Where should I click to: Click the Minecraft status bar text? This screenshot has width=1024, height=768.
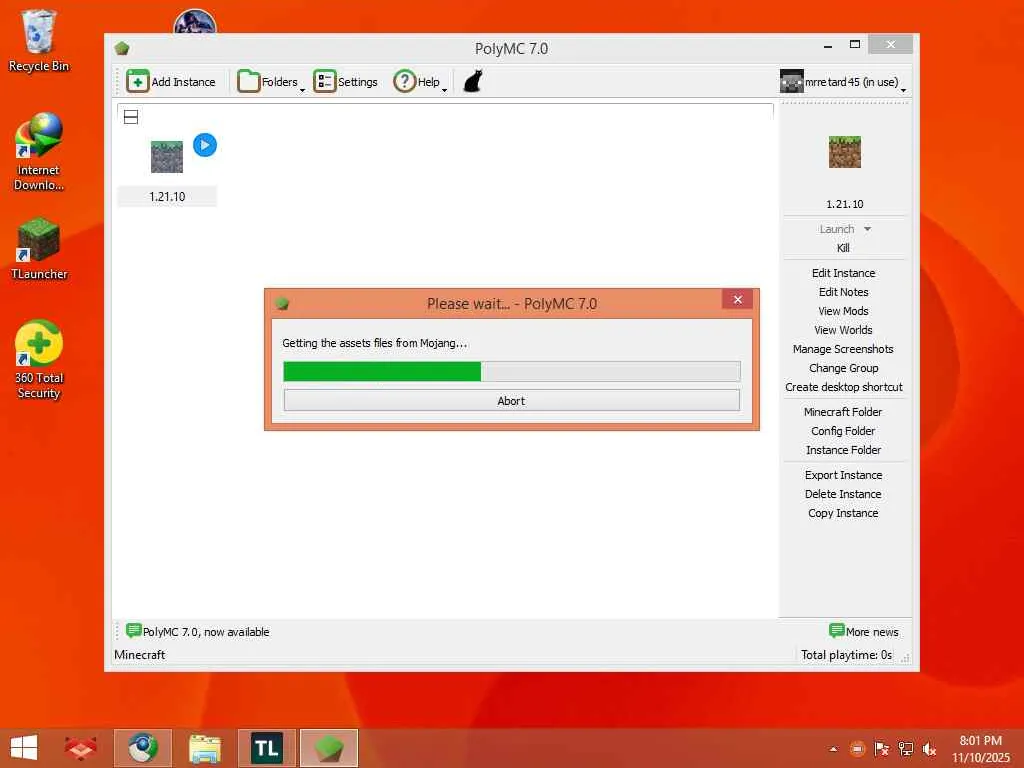(139, 654)
